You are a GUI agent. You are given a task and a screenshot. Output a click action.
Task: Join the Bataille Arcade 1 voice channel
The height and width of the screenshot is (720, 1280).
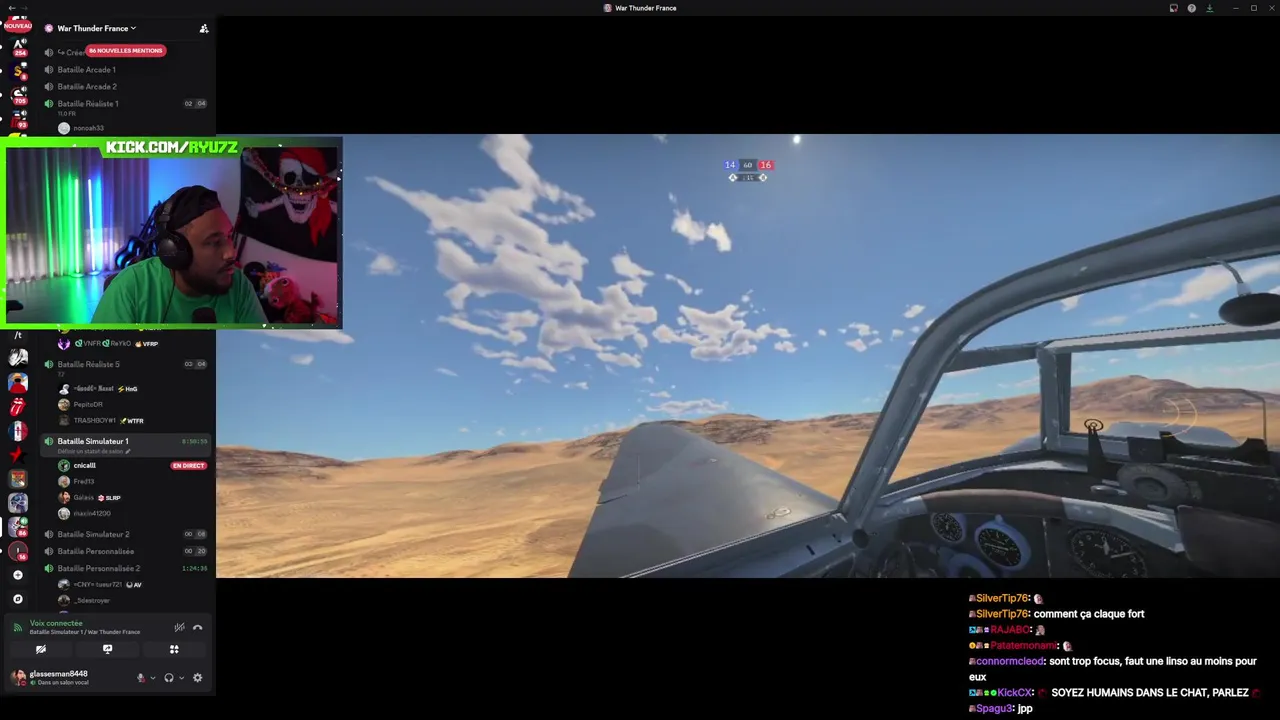86,70
